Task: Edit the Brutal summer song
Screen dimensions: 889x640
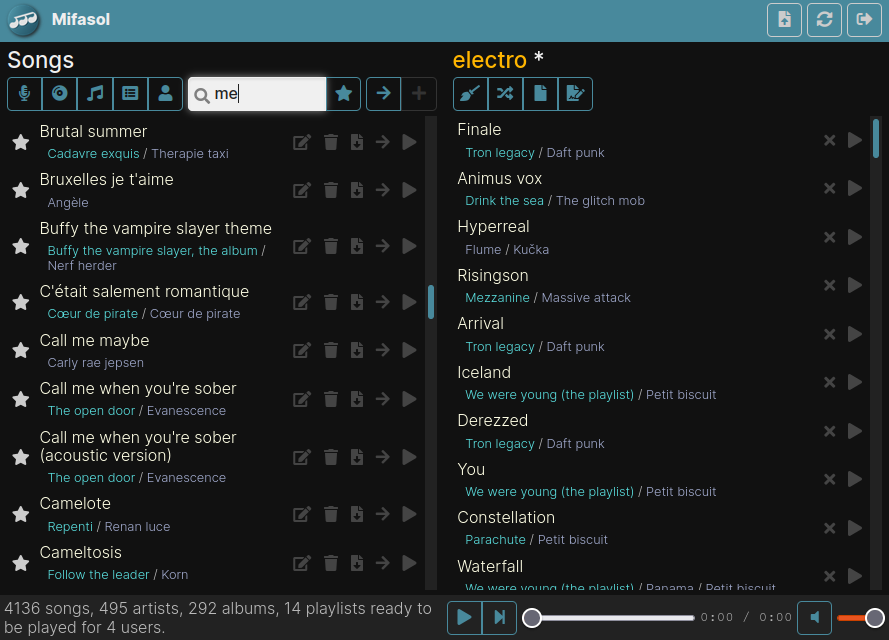Action: (302, 142)
